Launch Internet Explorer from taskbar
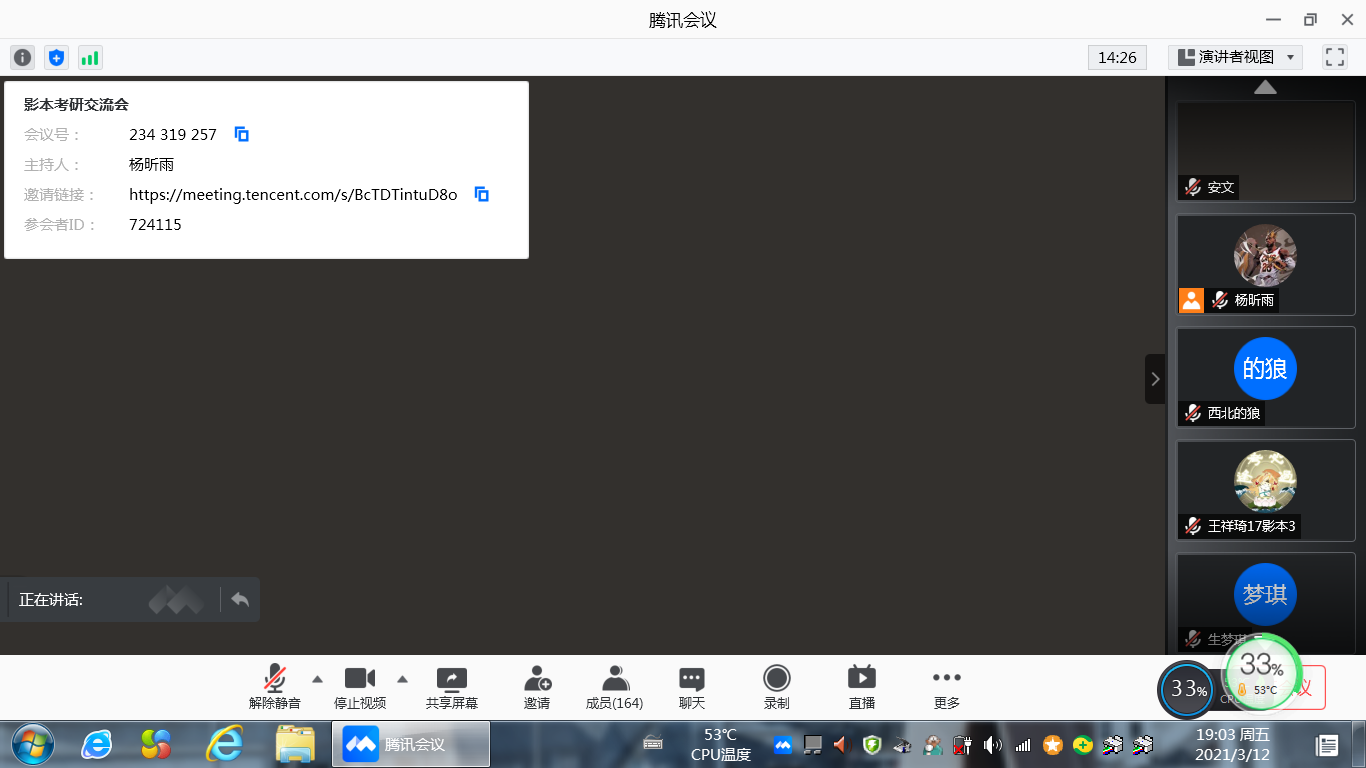1366x768 pixels. pyautogui.click(x=96, y=744)
